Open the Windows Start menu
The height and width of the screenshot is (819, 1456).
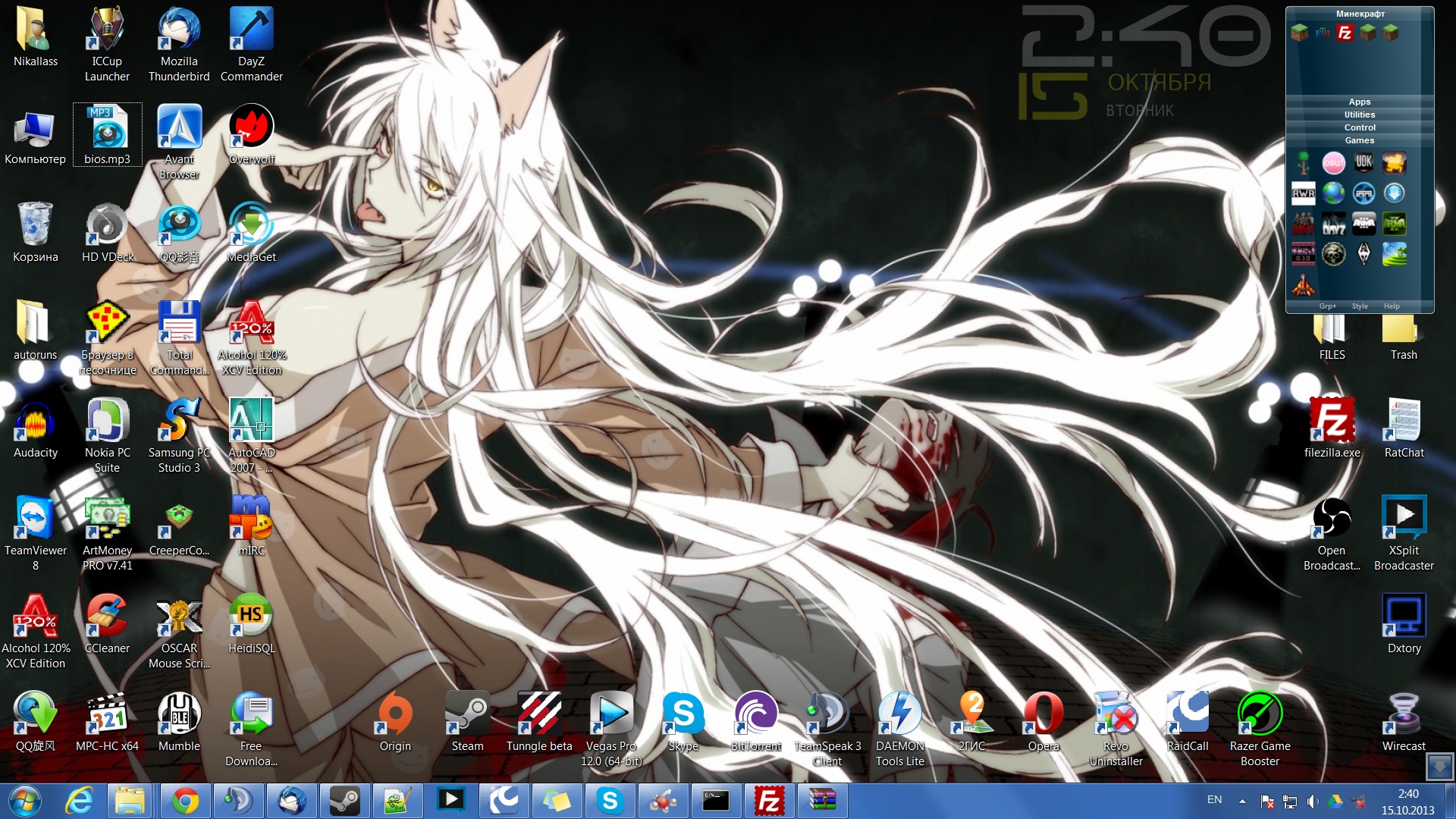point(24,801)
